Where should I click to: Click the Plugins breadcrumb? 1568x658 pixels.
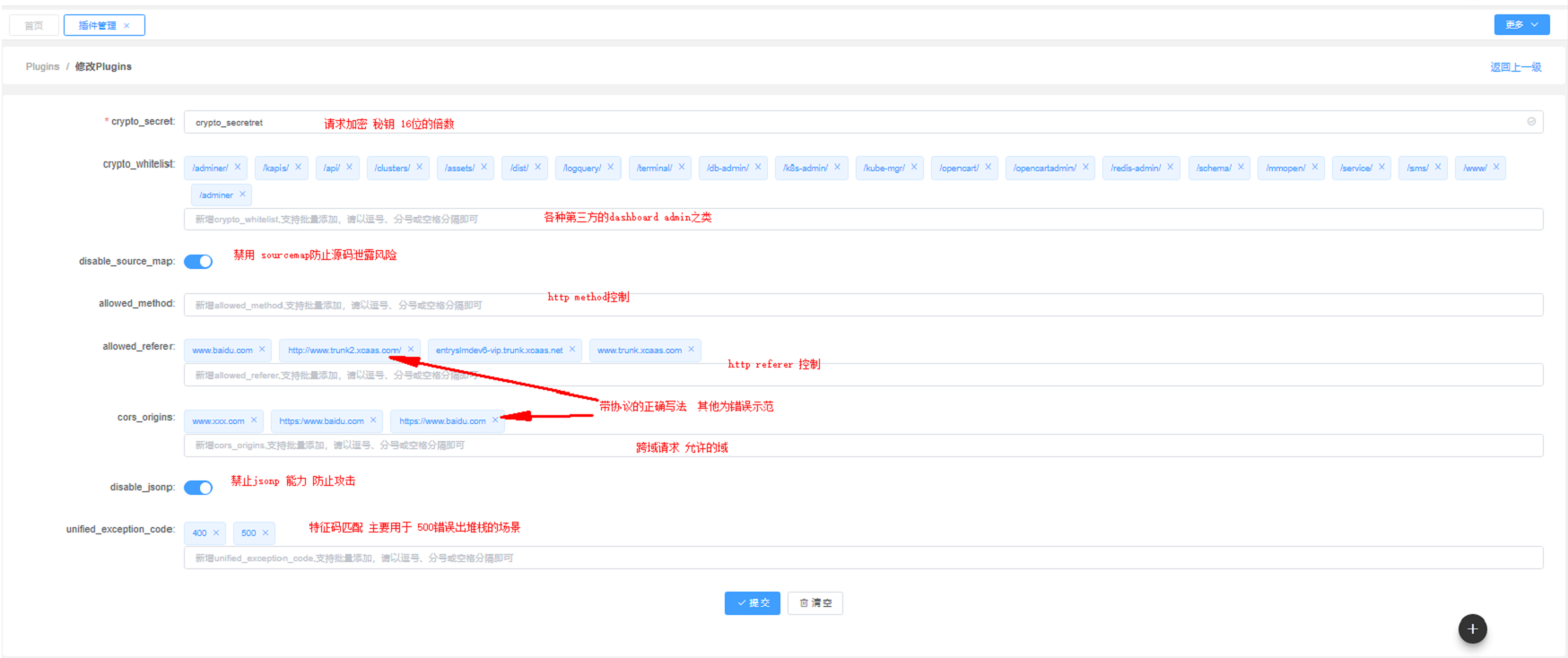(42, 67)
